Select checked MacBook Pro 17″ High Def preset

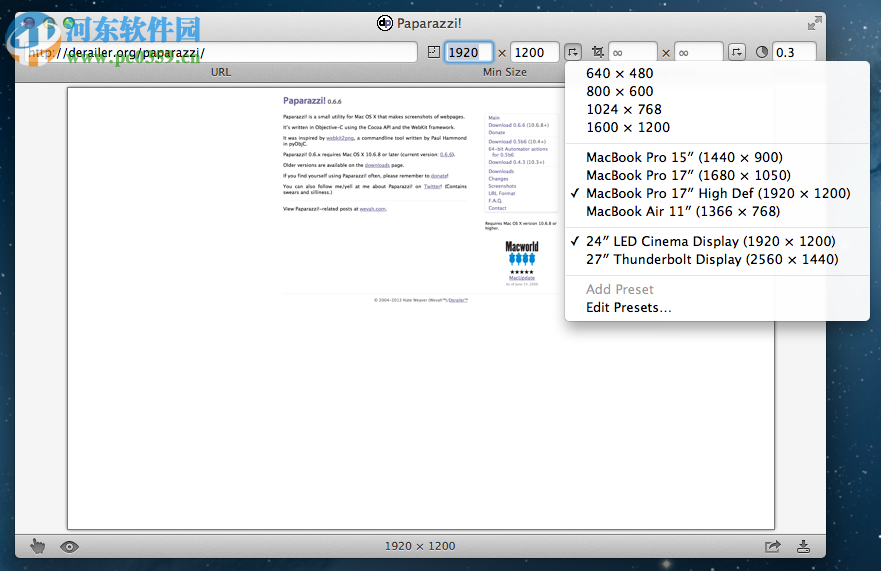click(717, 193)
